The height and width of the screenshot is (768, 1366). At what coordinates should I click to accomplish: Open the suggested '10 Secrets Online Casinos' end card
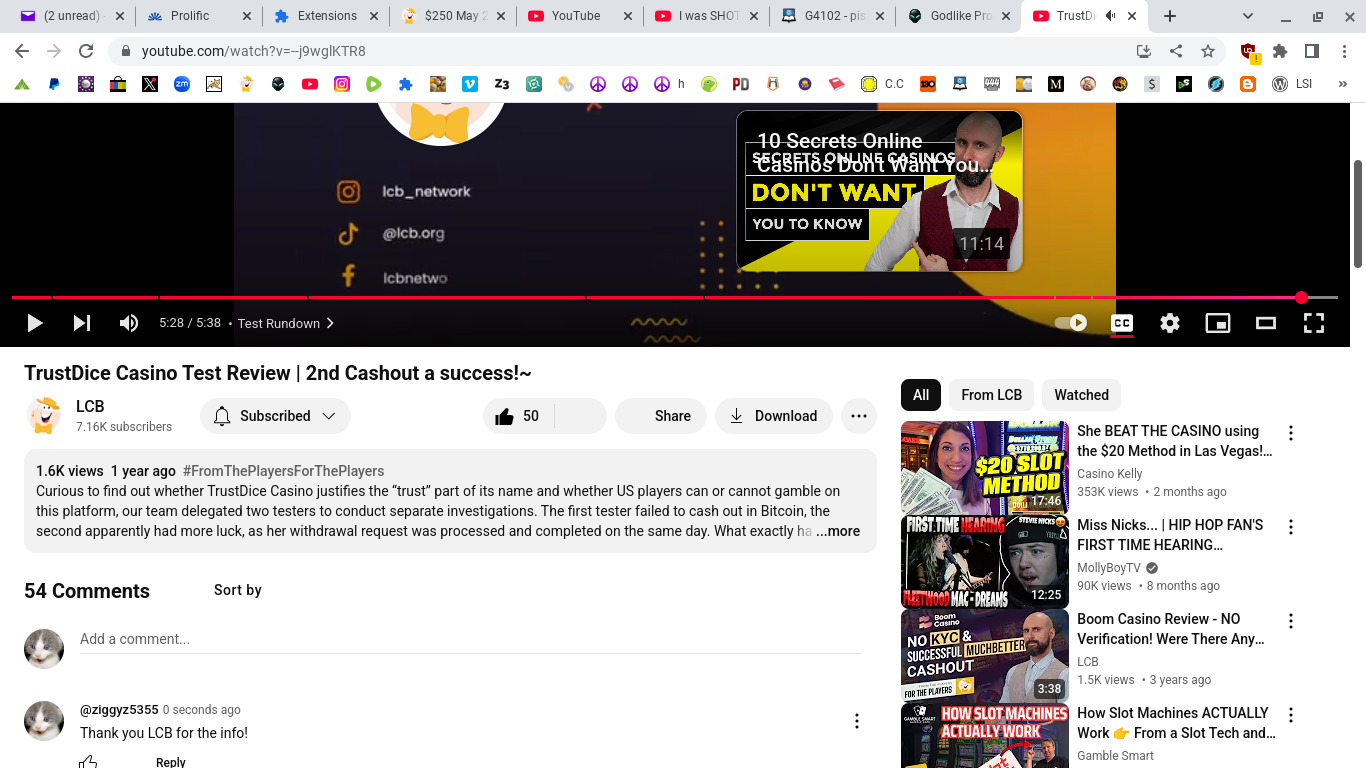[879, 190]
